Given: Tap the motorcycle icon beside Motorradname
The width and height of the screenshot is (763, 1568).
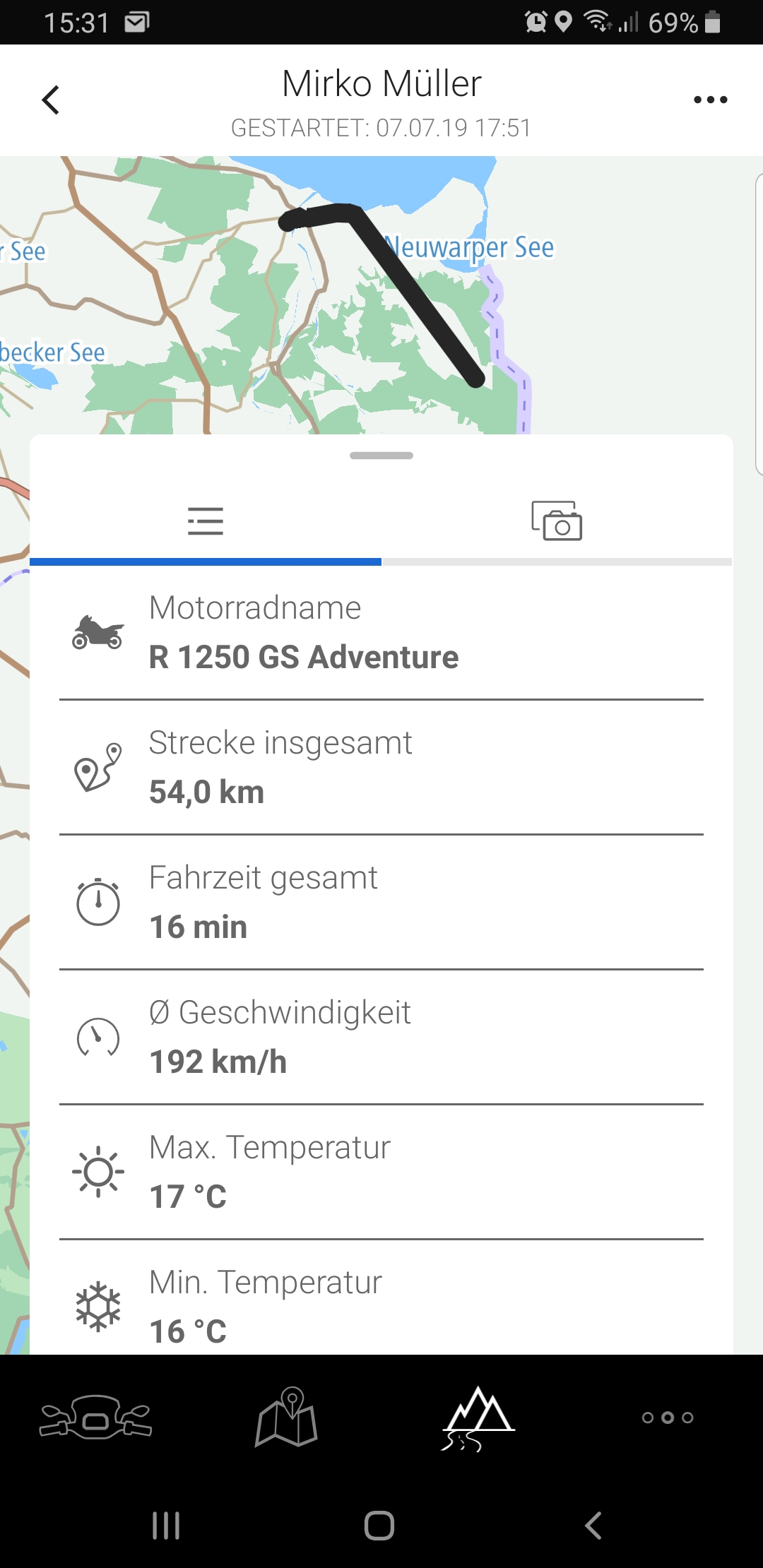Looking at the screenshot, I should click(98, 632).
